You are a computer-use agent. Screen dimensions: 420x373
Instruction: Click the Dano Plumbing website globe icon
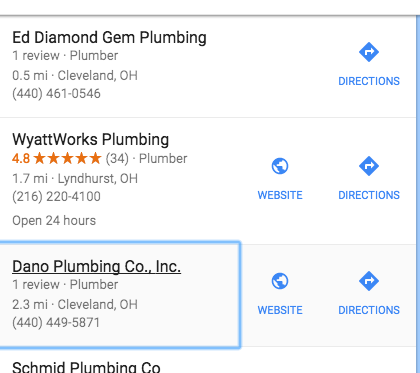280,281
